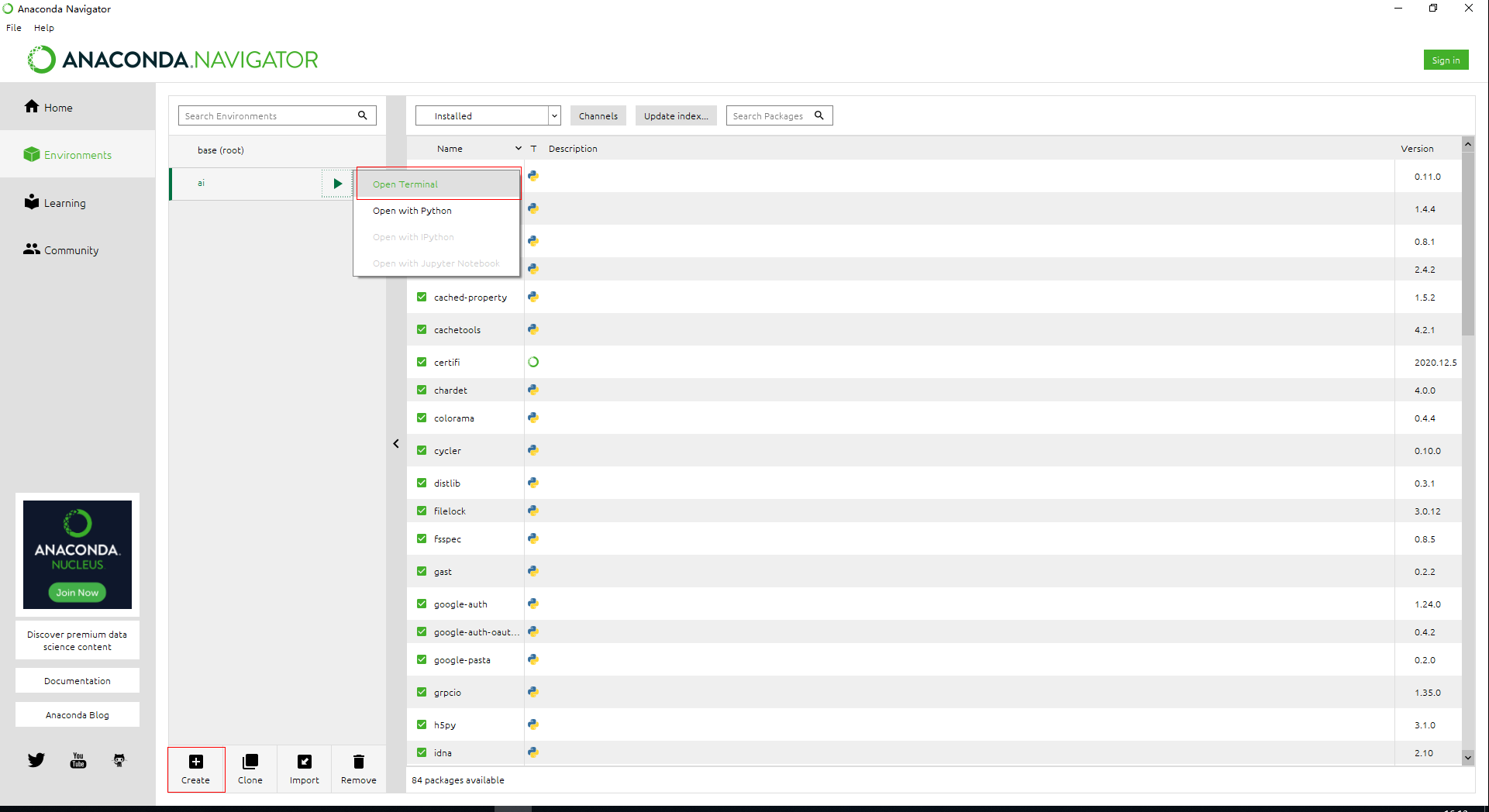Screen dimensions: 1489x812
Task: Click the Sign in button
Action: pos(1446,60)
